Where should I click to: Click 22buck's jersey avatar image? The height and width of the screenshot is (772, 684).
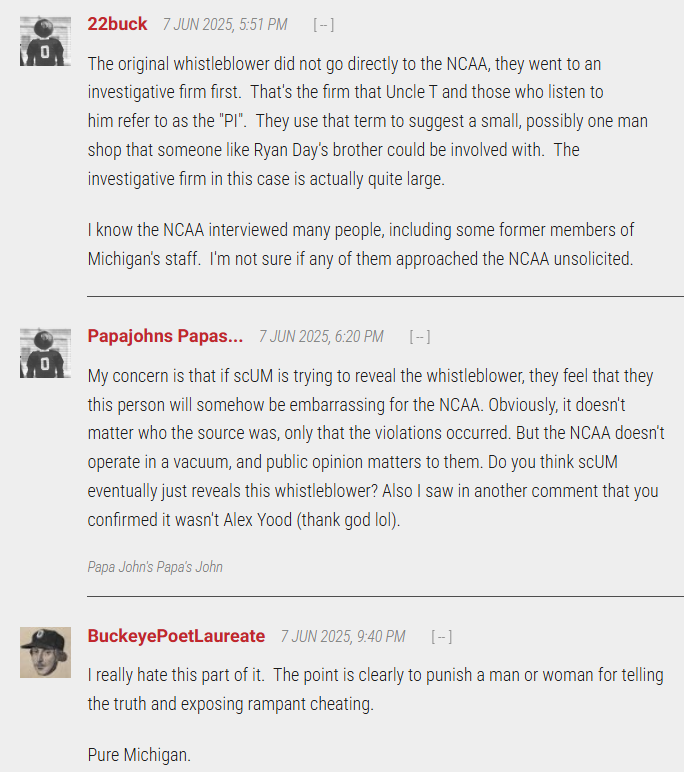click(x=45, y=41)
